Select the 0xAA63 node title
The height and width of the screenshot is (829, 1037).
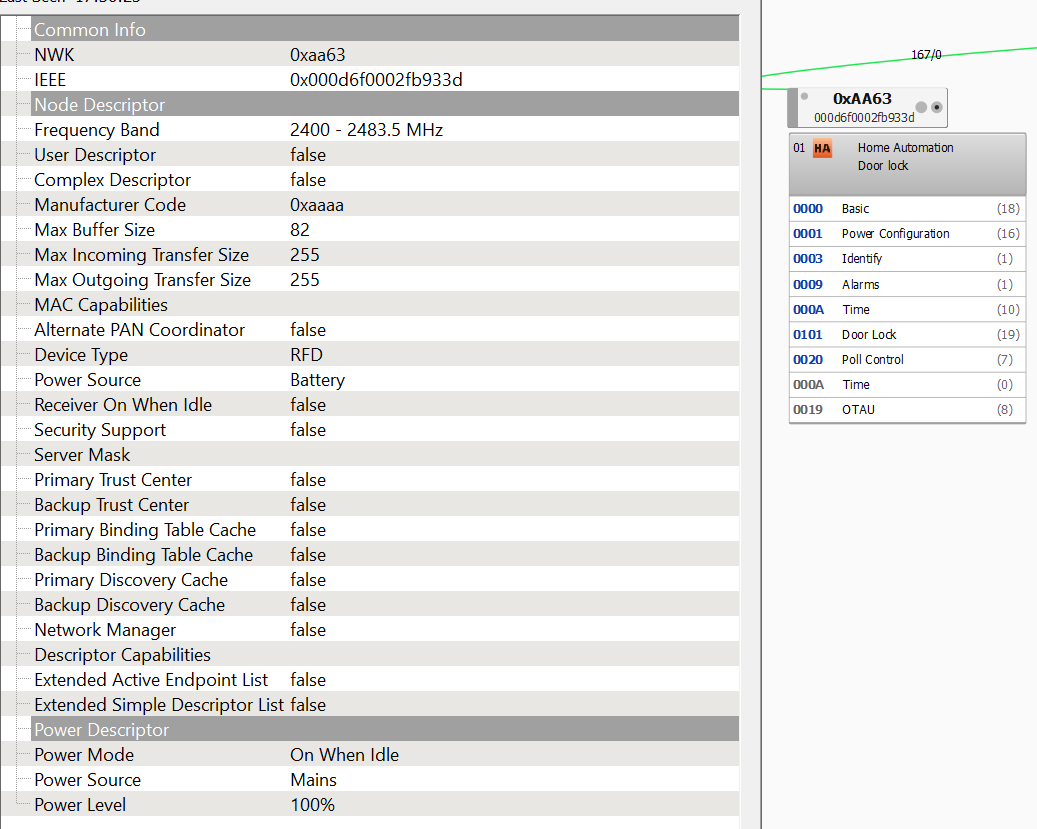click(x=862, y=99)
